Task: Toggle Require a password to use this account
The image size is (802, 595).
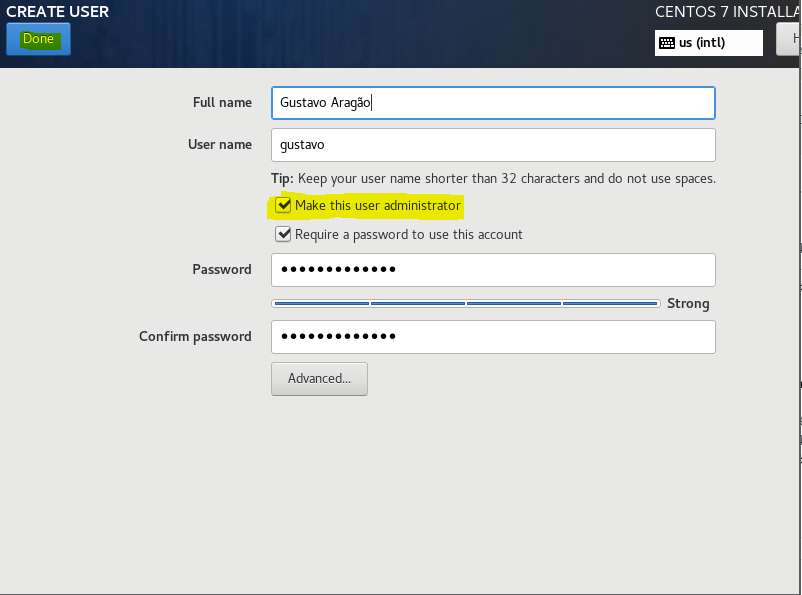Action: click(285, 235)
